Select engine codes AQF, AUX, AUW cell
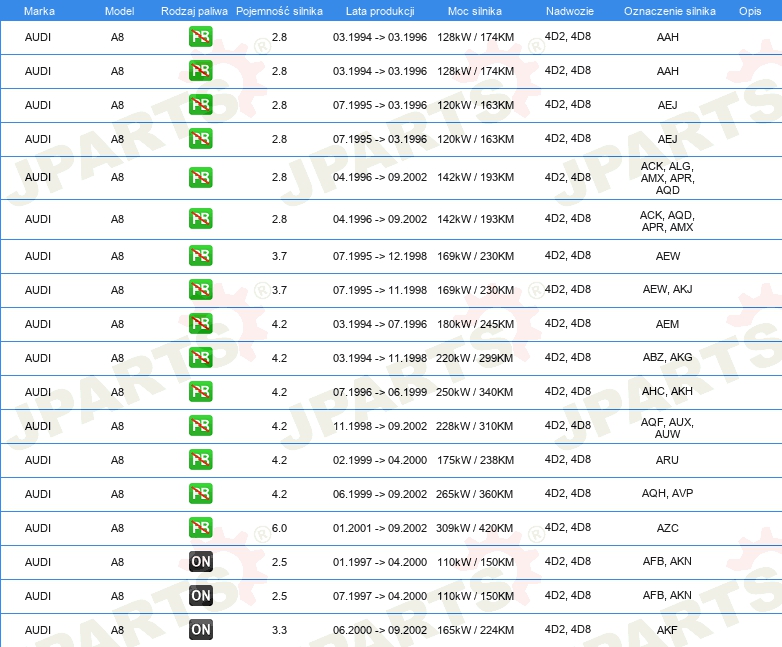The width and height of the screenshot is (782, 647). [x=667, y=428]
